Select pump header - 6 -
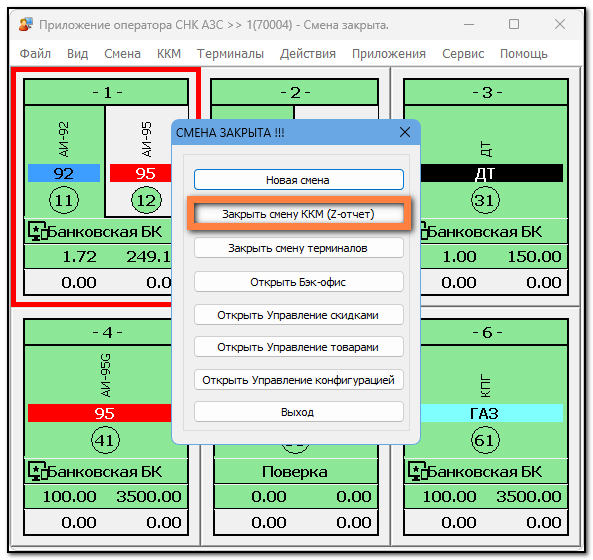Screen dimensions: 593x560 tap(494, 332)
